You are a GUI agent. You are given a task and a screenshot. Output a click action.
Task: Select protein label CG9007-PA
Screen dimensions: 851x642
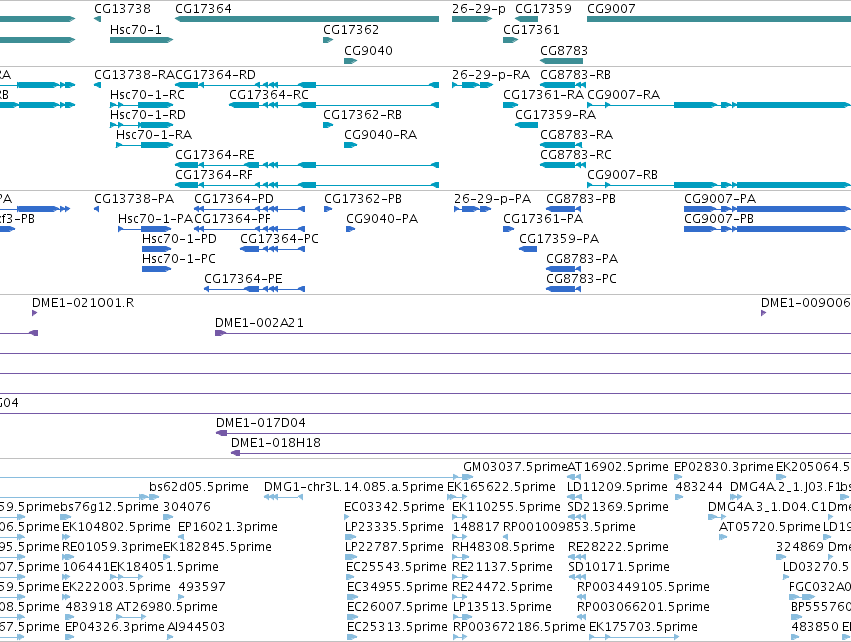pyautogui.click(x=720, y=199)
